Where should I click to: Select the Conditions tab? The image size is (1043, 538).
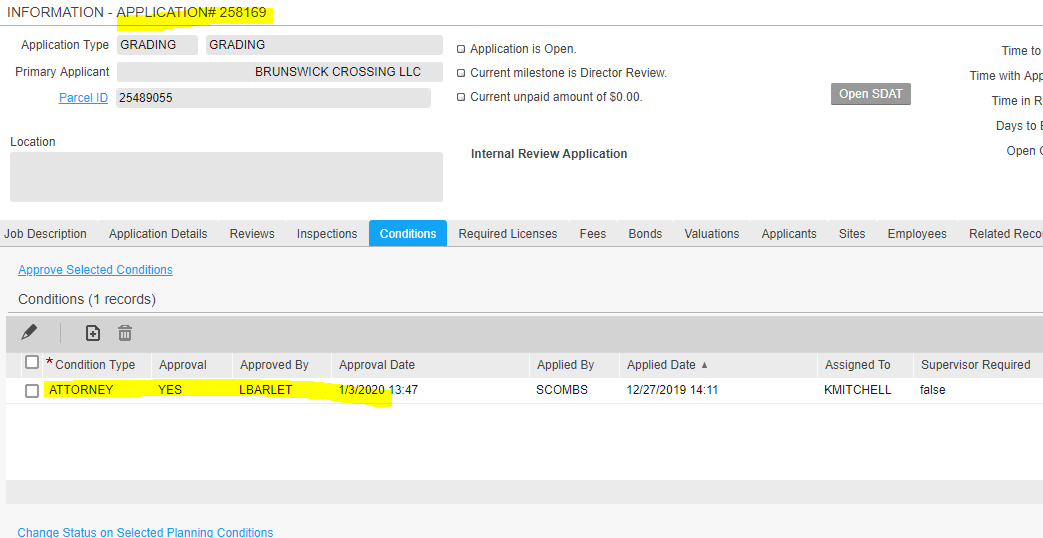click(408, 234)
